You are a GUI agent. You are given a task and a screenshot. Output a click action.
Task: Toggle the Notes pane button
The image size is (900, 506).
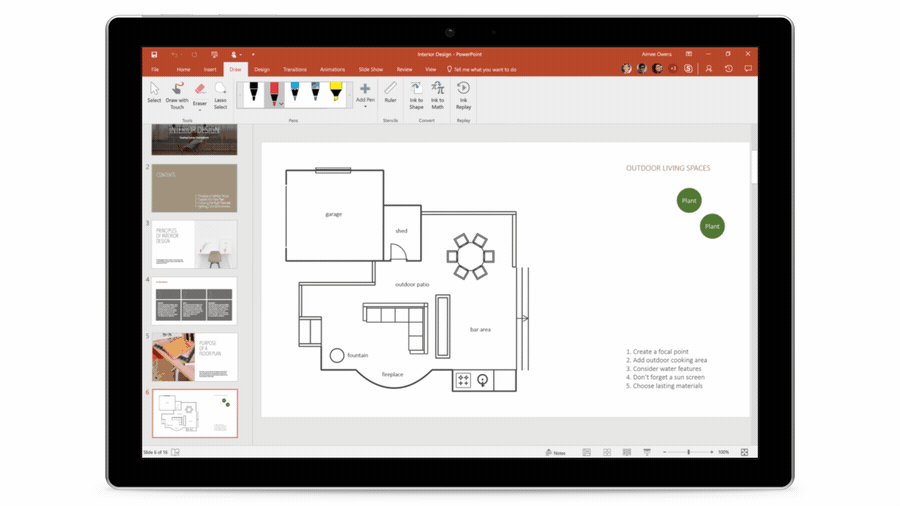click(x=556, y=453)
